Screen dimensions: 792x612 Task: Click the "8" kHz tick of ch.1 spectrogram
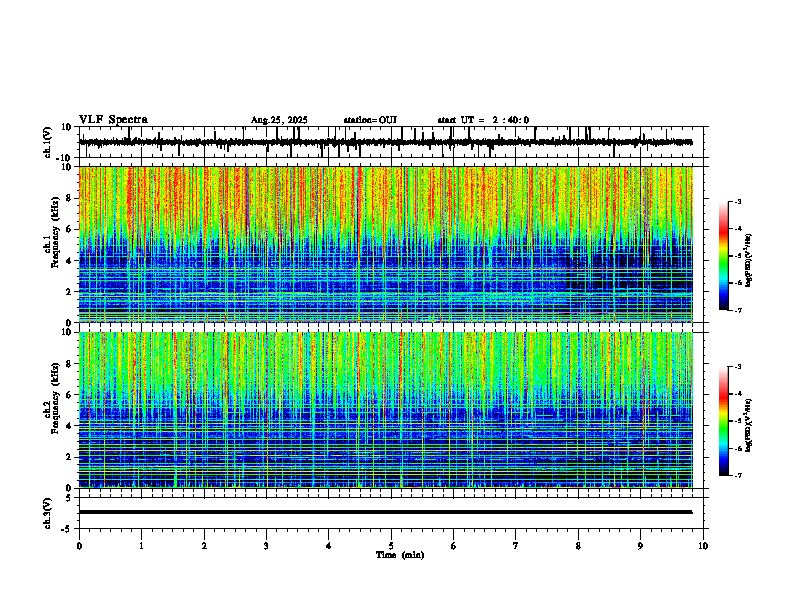coord(70,198)
